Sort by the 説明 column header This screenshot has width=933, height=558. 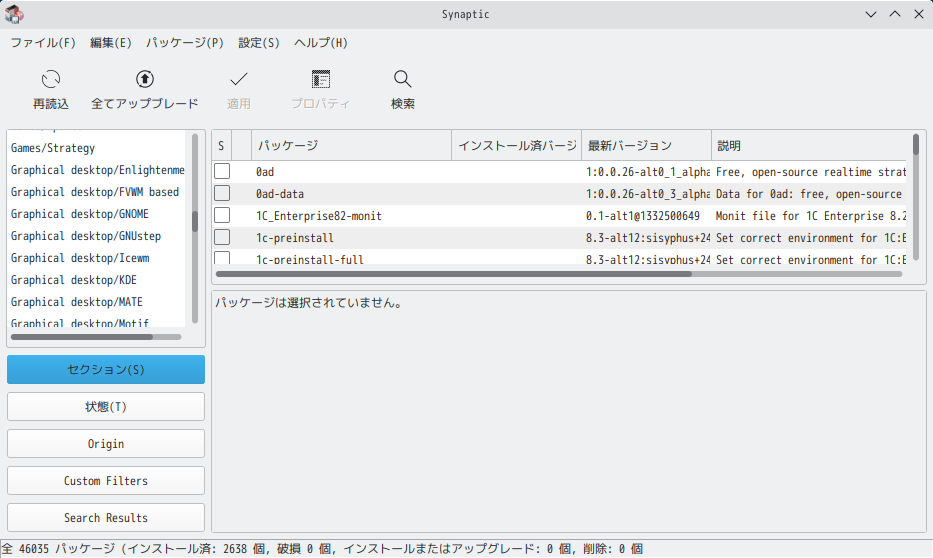(x=809, y=146)
